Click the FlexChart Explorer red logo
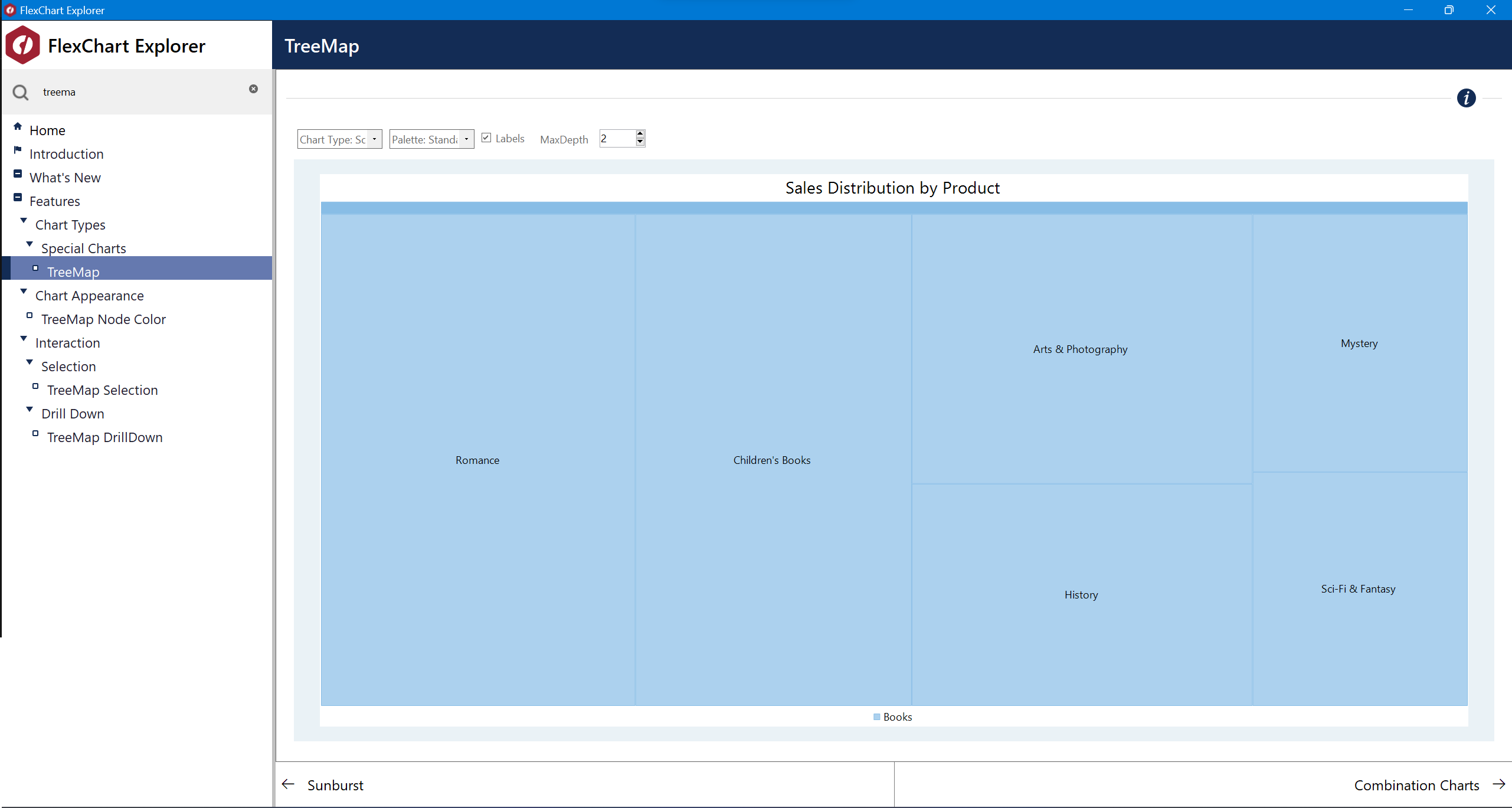The width and height of the screenshot is (1512, 808). pyautogui.click(x=22, y=45)
